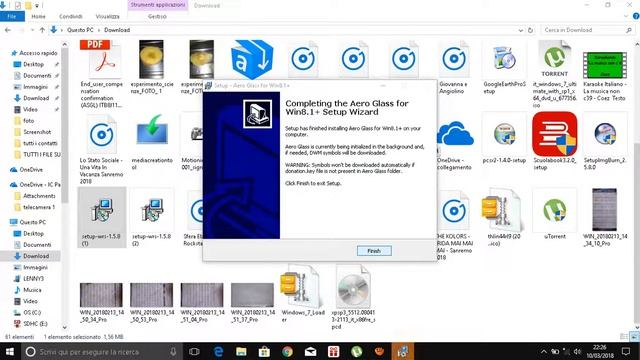Select it_windows_7_ultimate torrent file
The width and height of the screenshot is (640, 360).
coord(554,73)
